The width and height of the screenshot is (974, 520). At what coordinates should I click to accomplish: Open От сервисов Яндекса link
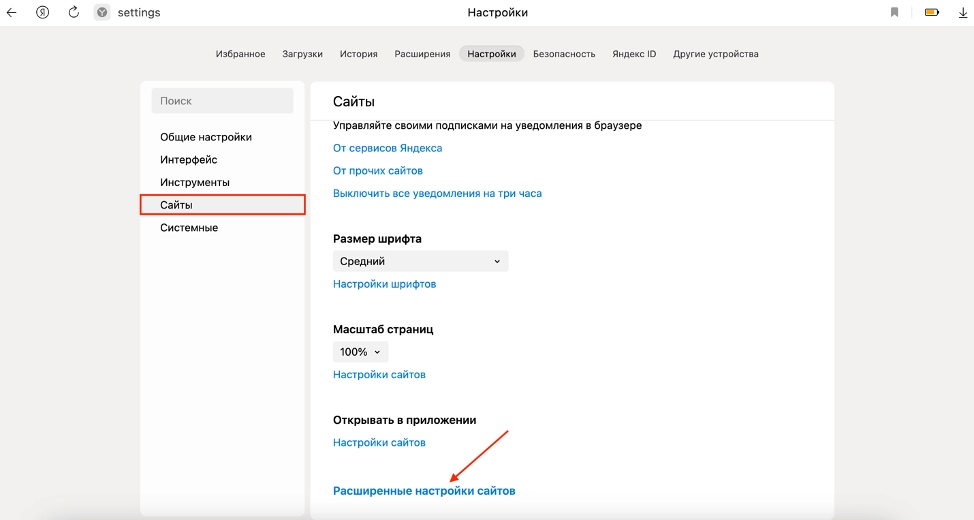388,148
